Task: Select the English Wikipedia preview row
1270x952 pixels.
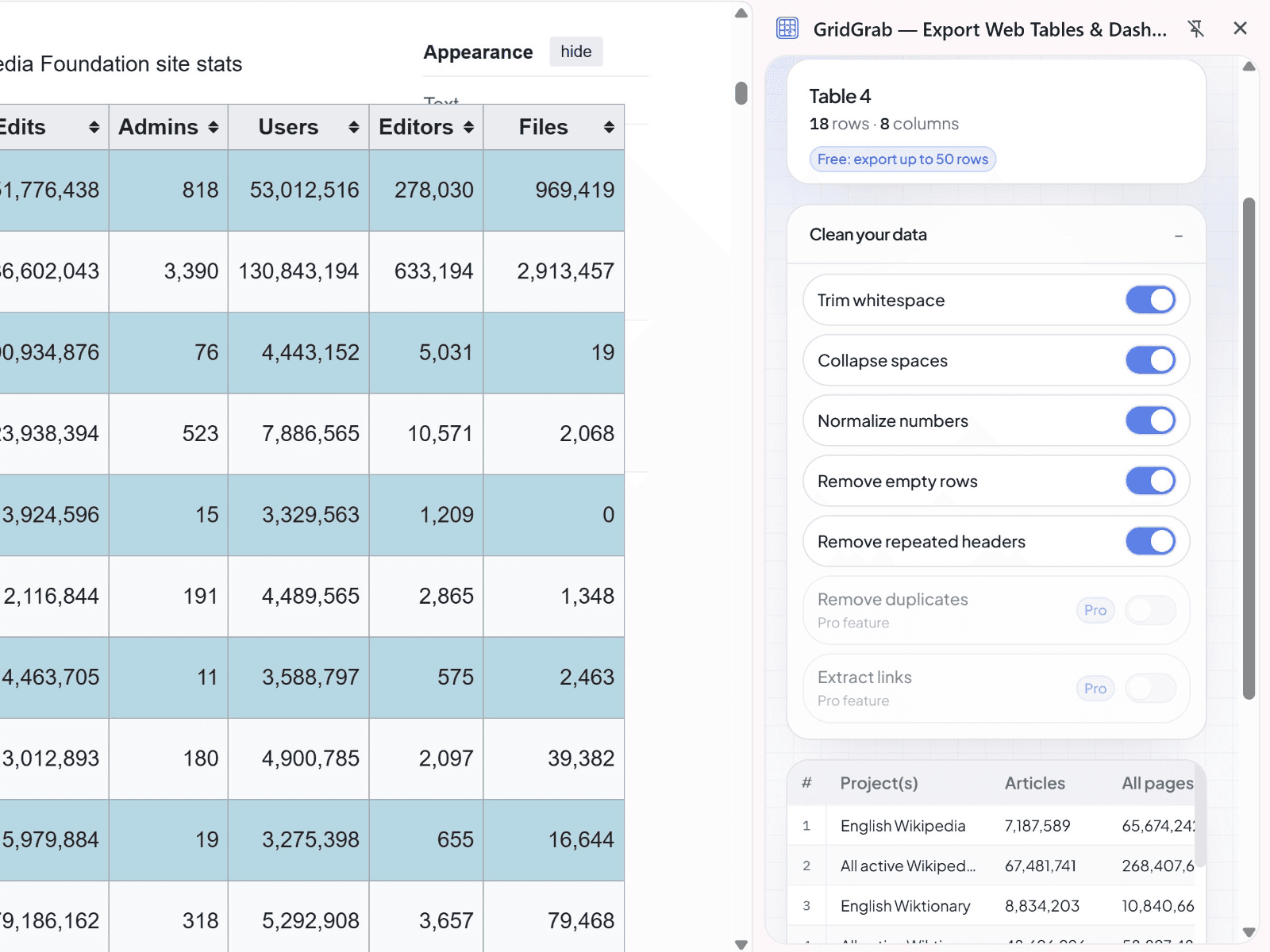Action: coord(992,826)
